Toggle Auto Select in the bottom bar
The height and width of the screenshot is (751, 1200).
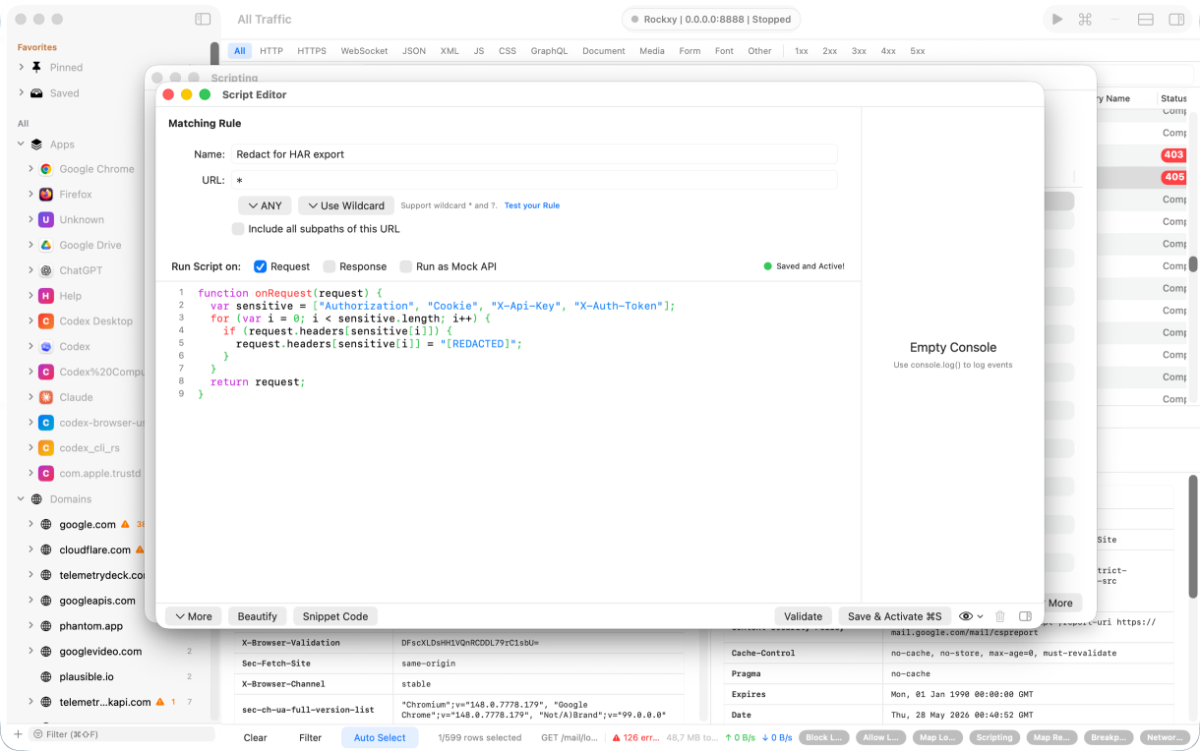coord(380,738)
